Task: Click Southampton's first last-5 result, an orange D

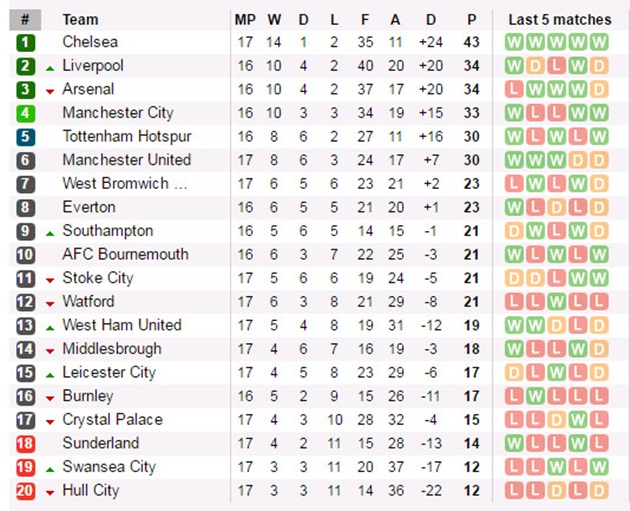Action: pyautogui.click(x=514, y=231)
